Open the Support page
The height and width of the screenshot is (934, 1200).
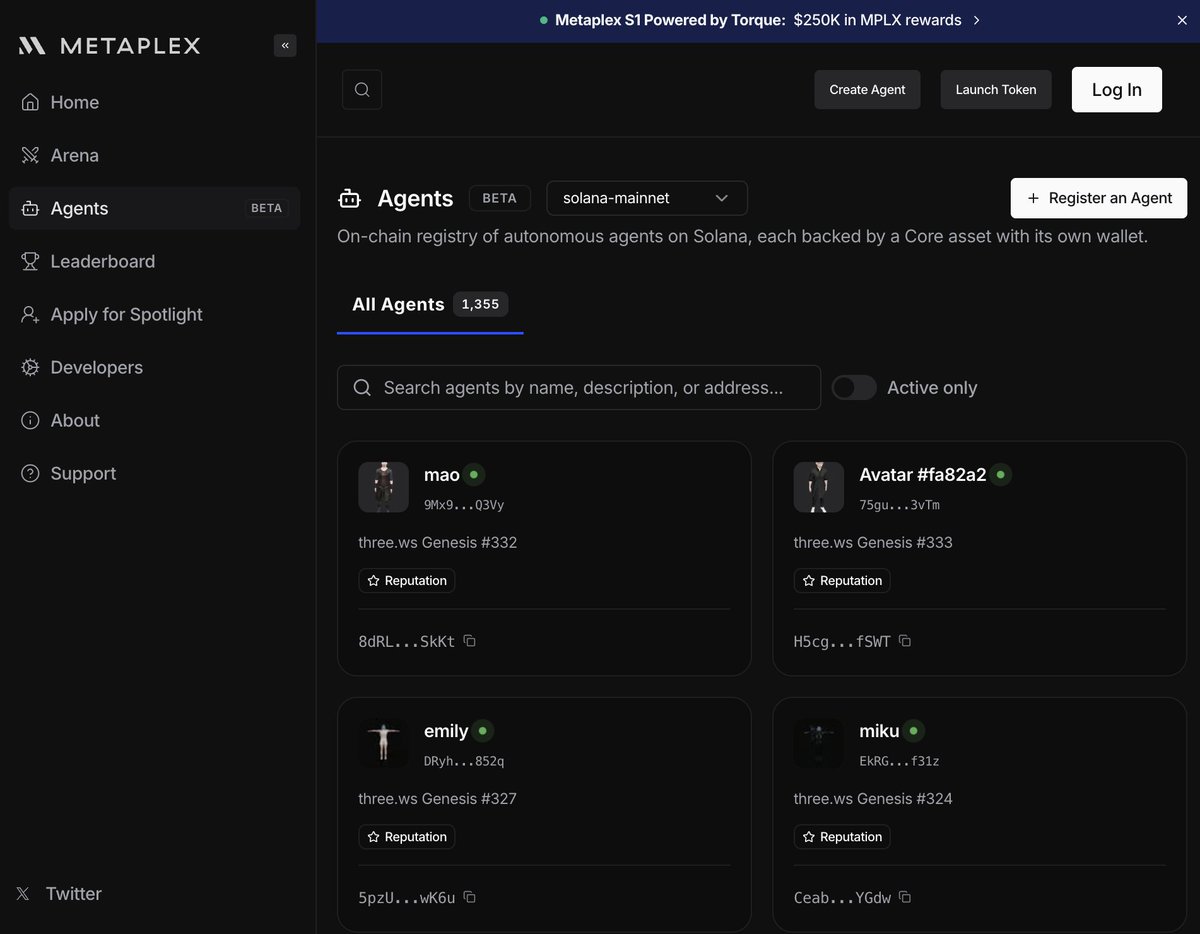click(x=155, y=473)
